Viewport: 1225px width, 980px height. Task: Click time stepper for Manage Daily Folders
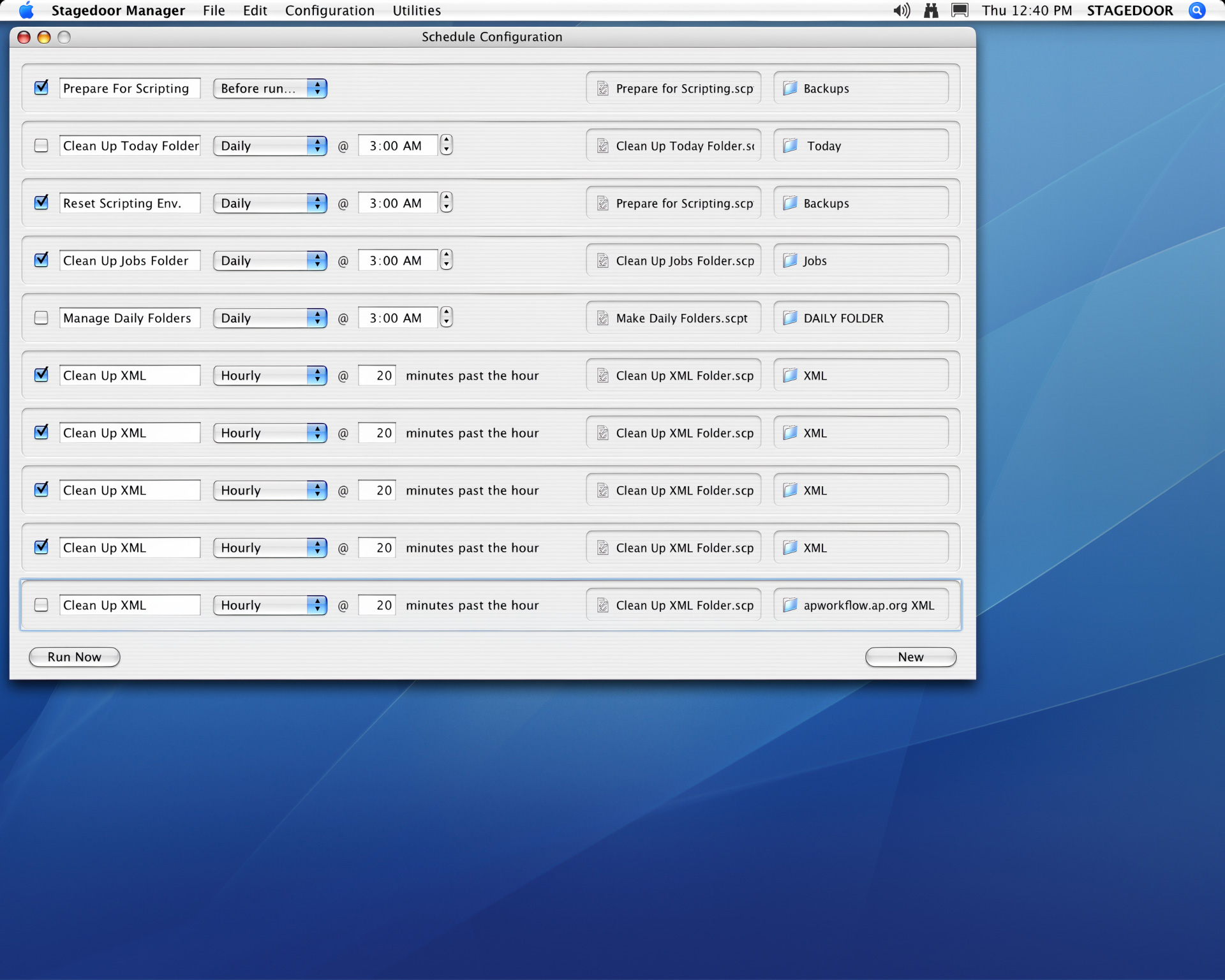click(446, 317)
